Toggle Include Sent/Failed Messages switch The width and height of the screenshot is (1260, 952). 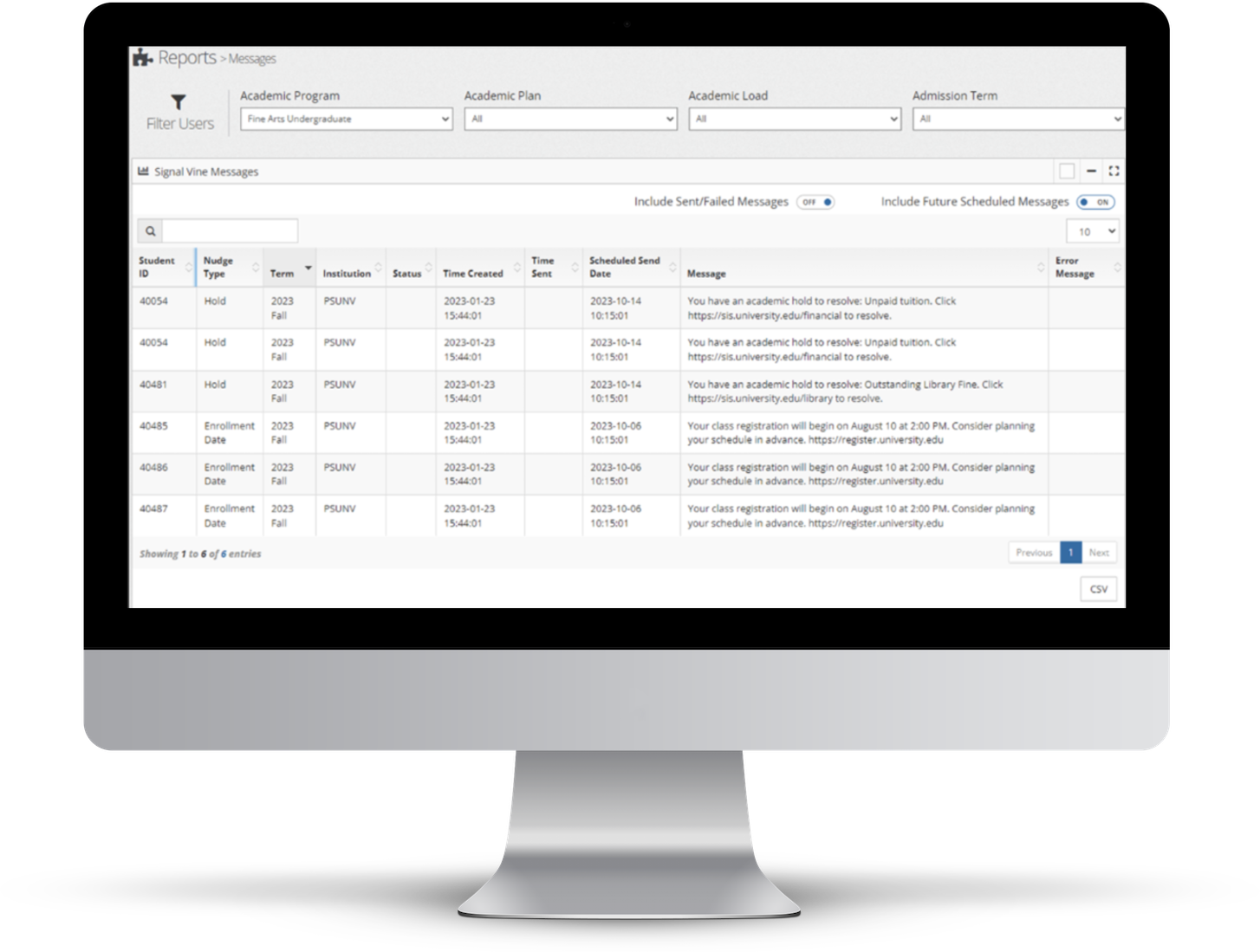point(815,202)
